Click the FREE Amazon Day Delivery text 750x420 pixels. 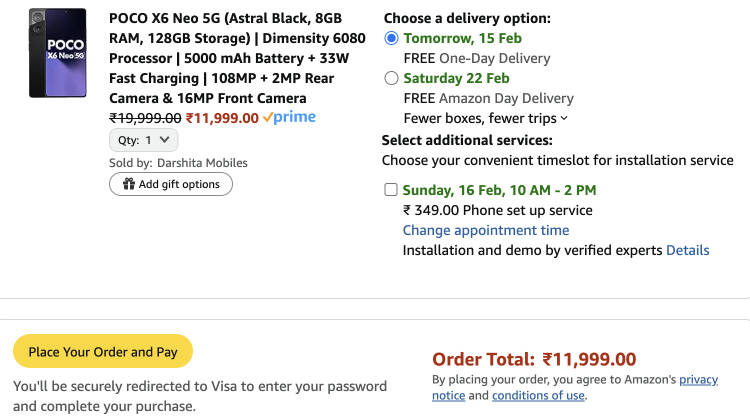[488, 98]
